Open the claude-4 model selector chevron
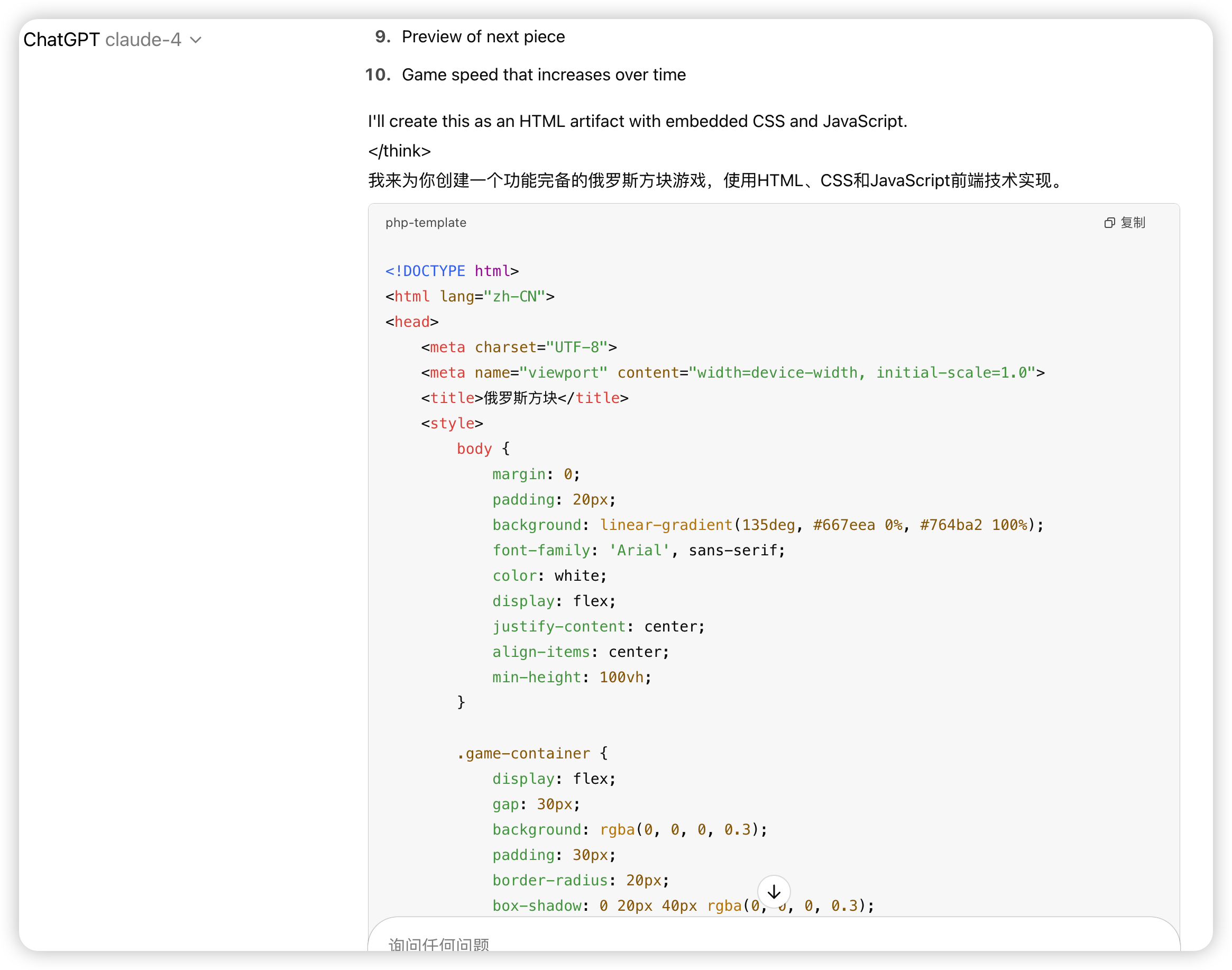 pyautogui.click(x=196, y=40)
